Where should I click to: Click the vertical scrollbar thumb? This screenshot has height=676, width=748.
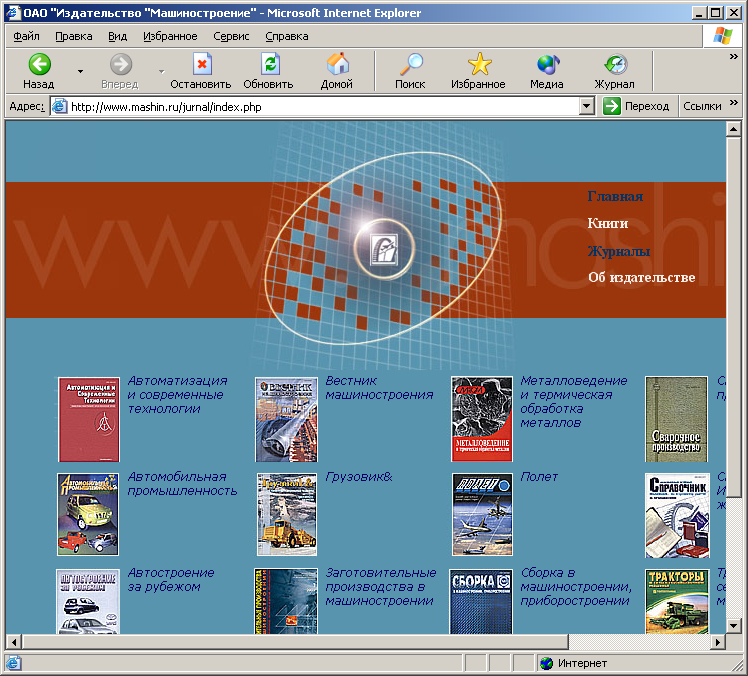tap(734, 317)
